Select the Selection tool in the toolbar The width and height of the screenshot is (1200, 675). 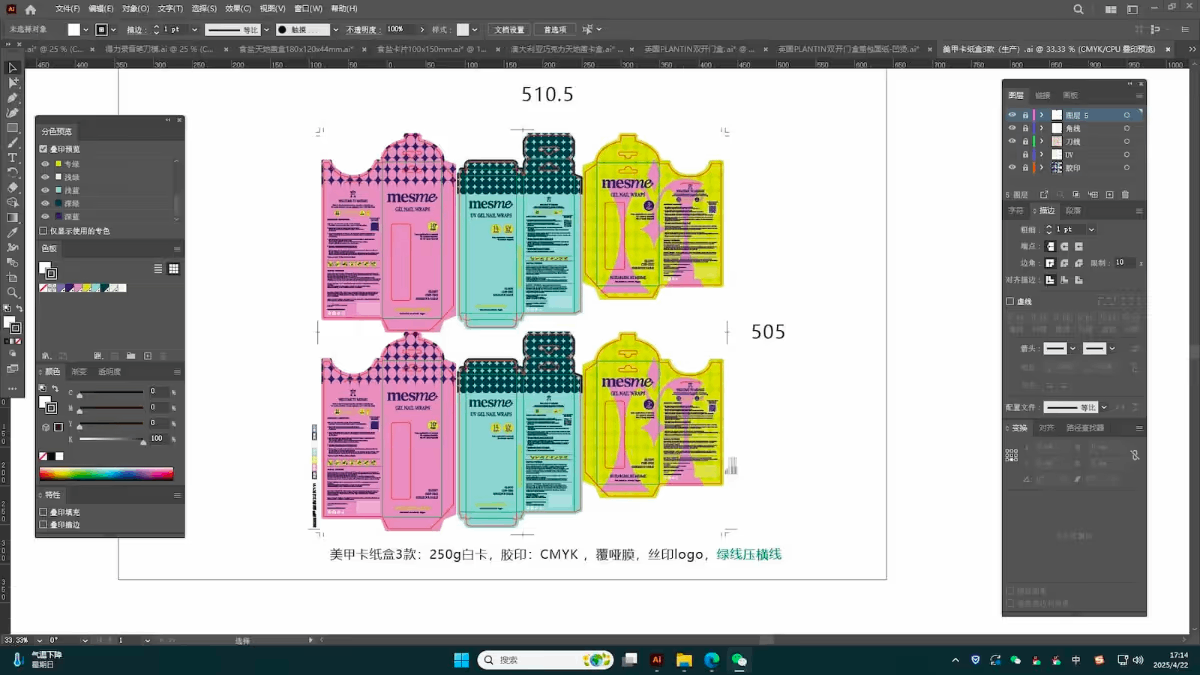pos(13,67)
